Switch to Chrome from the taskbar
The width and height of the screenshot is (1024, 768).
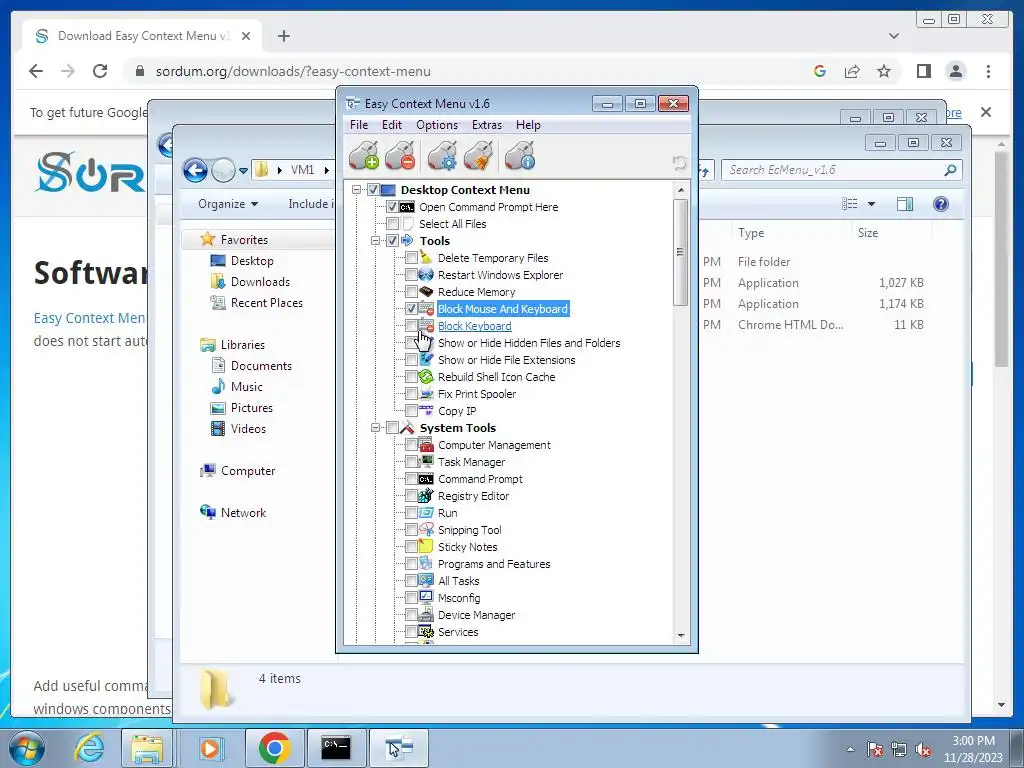(x=274, y=748)
